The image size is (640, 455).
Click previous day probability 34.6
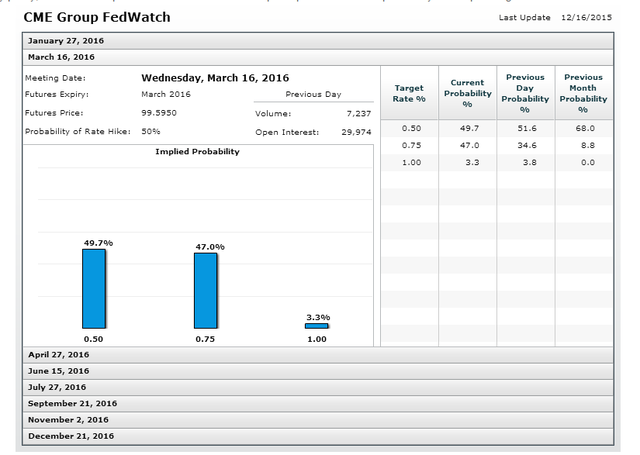point(527,145)
